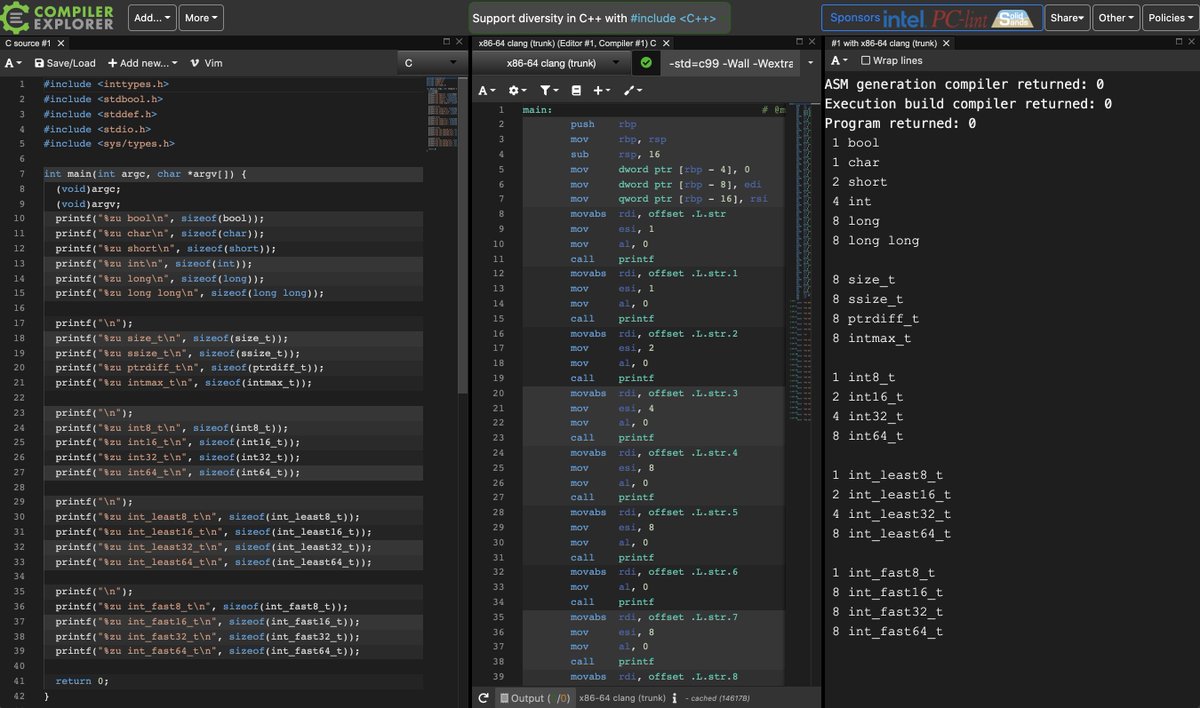This screenshot has height=708, width=1200.
Task: Select the C source #1 tab
Action: (28, 43)
